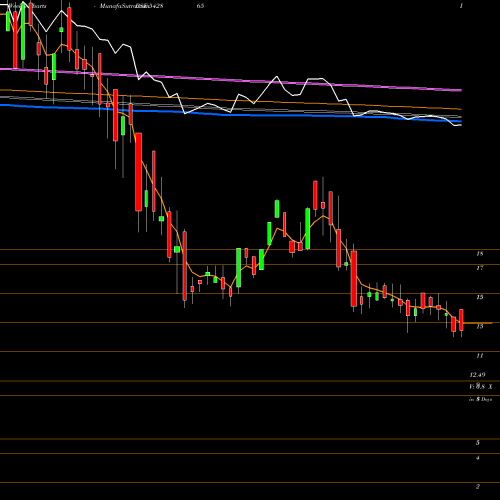Click the price axis label 4

[478, 458]
